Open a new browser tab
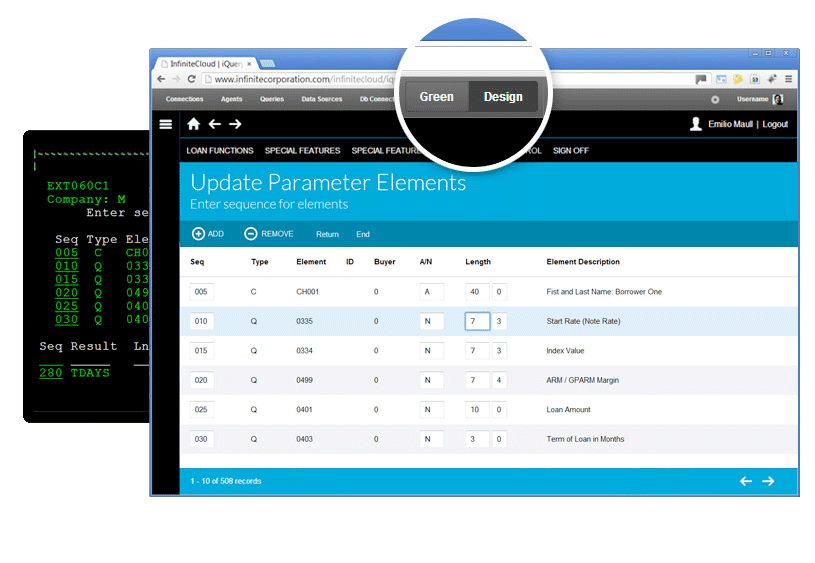815x563 pixels. click(267, 64)
